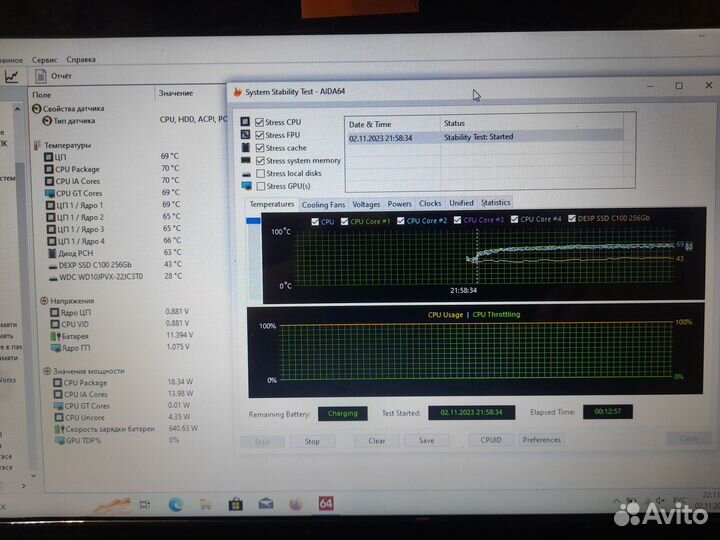Click the ЦП temperature row icon
The image size is (720, 540).
coord(48,157)
